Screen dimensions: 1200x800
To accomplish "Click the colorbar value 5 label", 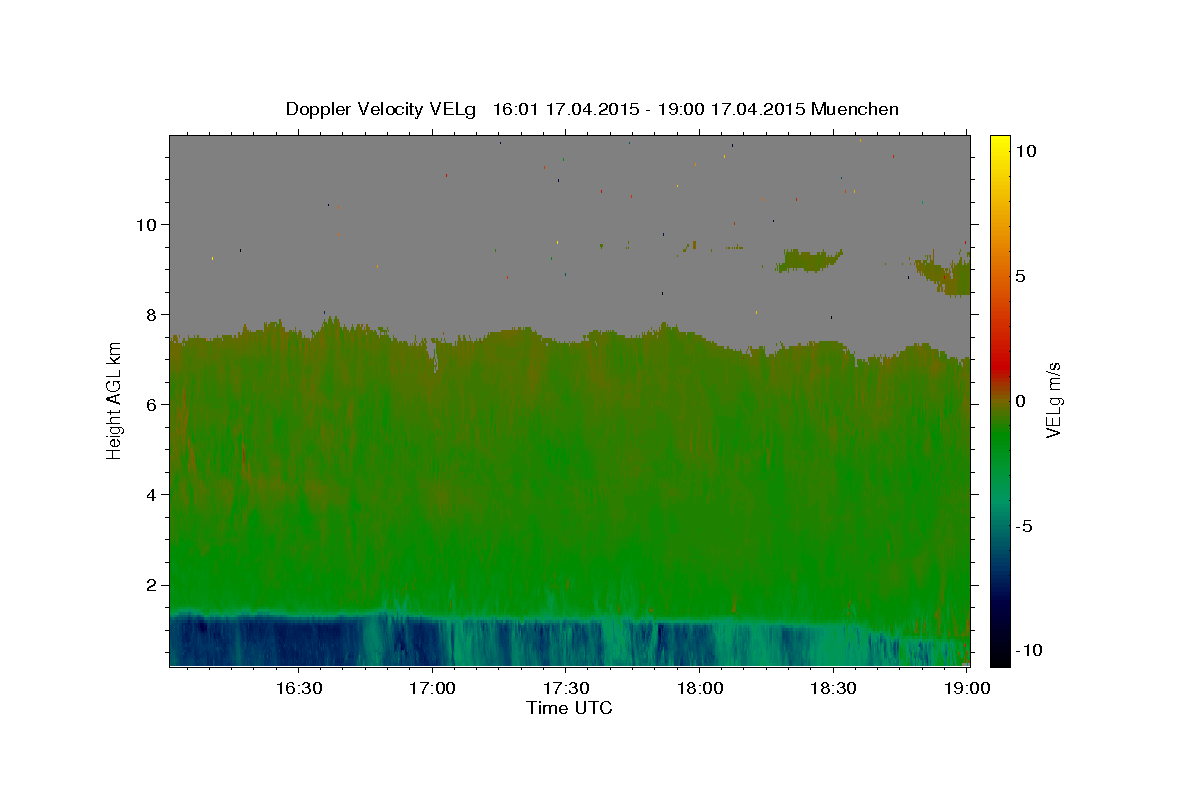I will tap(1020, 276).
